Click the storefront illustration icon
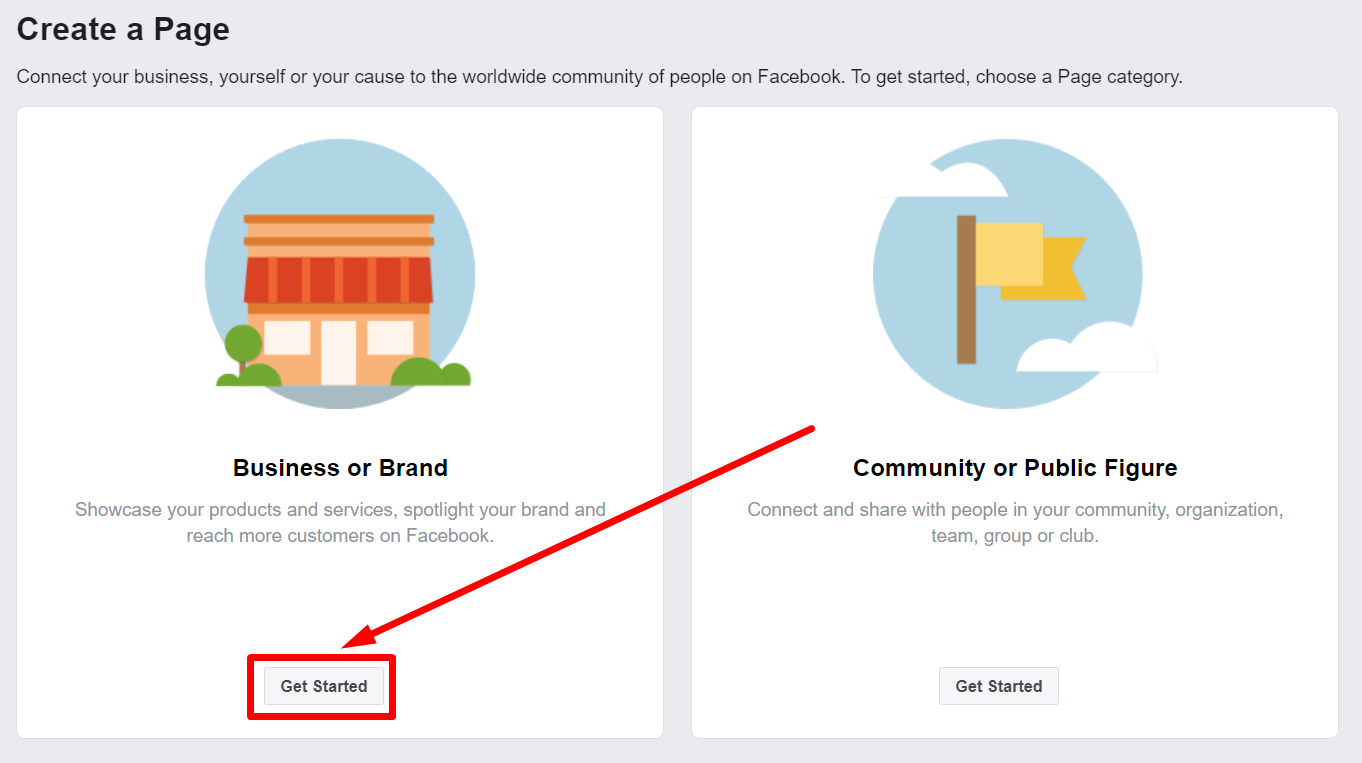This screenshot has height=763, width=1362. coord(340,274)
